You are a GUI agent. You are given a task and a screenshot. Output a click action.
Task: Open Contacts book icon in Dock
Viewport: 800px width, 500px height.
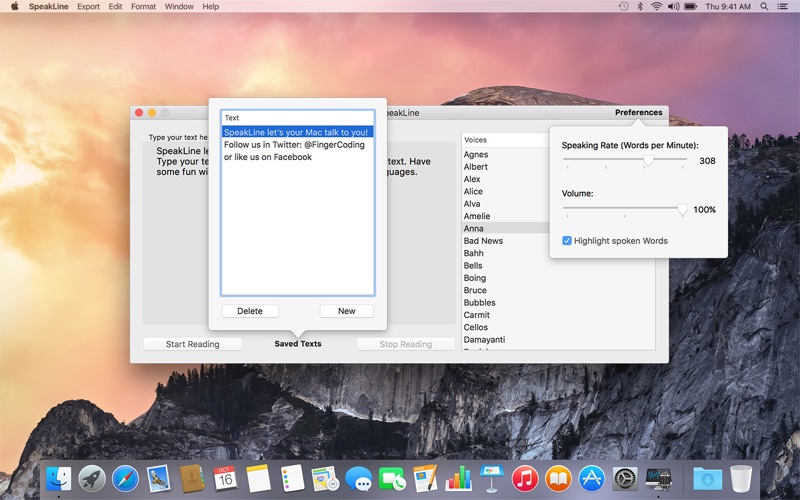click(x=192, y=479)
